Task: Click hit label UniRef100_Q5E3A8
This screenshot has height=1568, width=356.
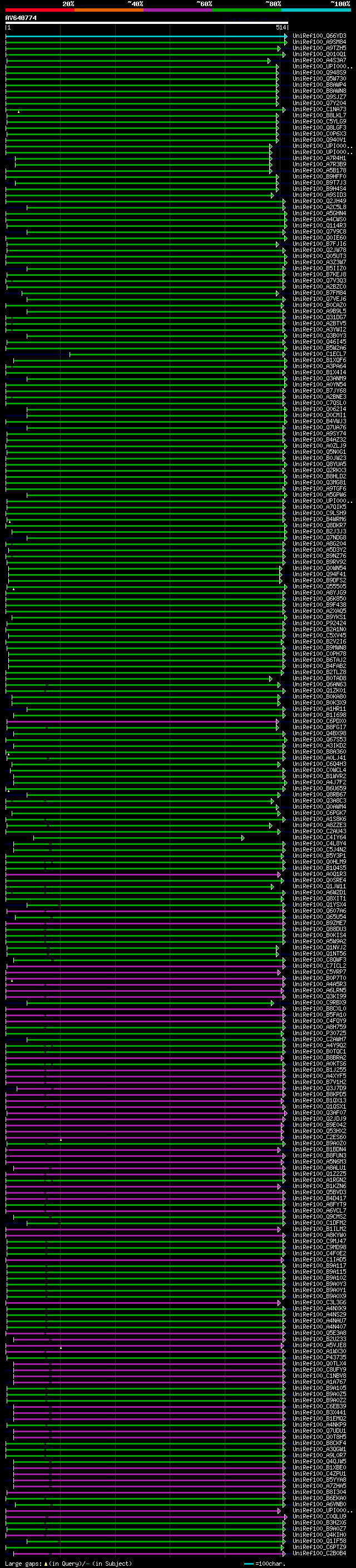Action: click(x=319, y=1332)
